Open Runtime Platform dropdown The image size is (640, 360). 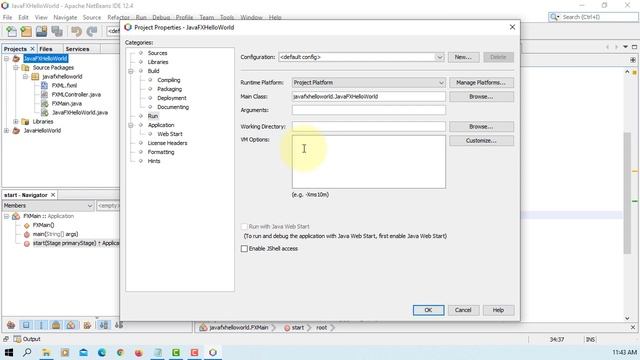(441, 82)
